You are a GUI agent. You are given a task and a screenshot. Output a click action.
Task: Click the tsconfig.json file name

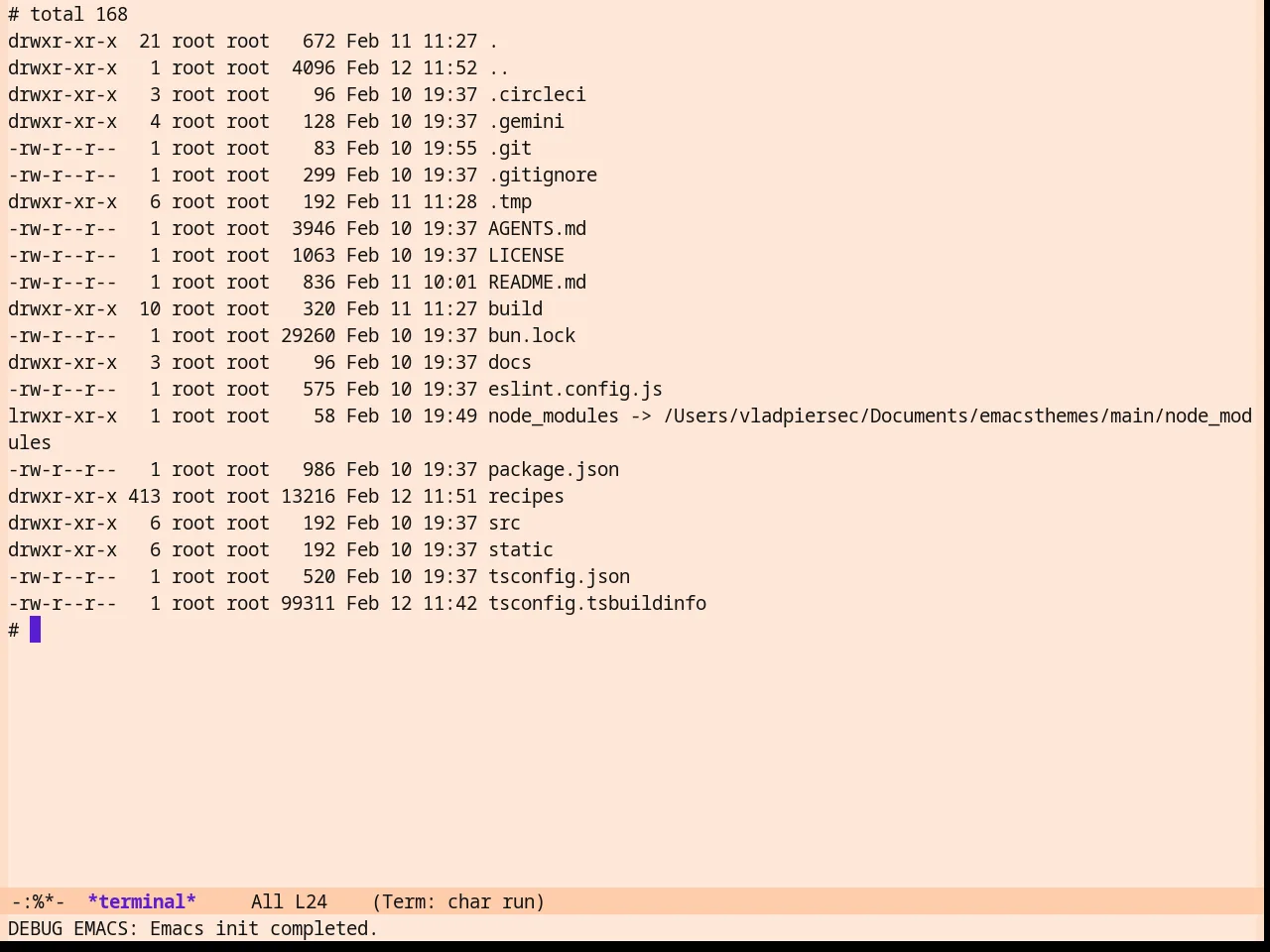click(559, 577)
